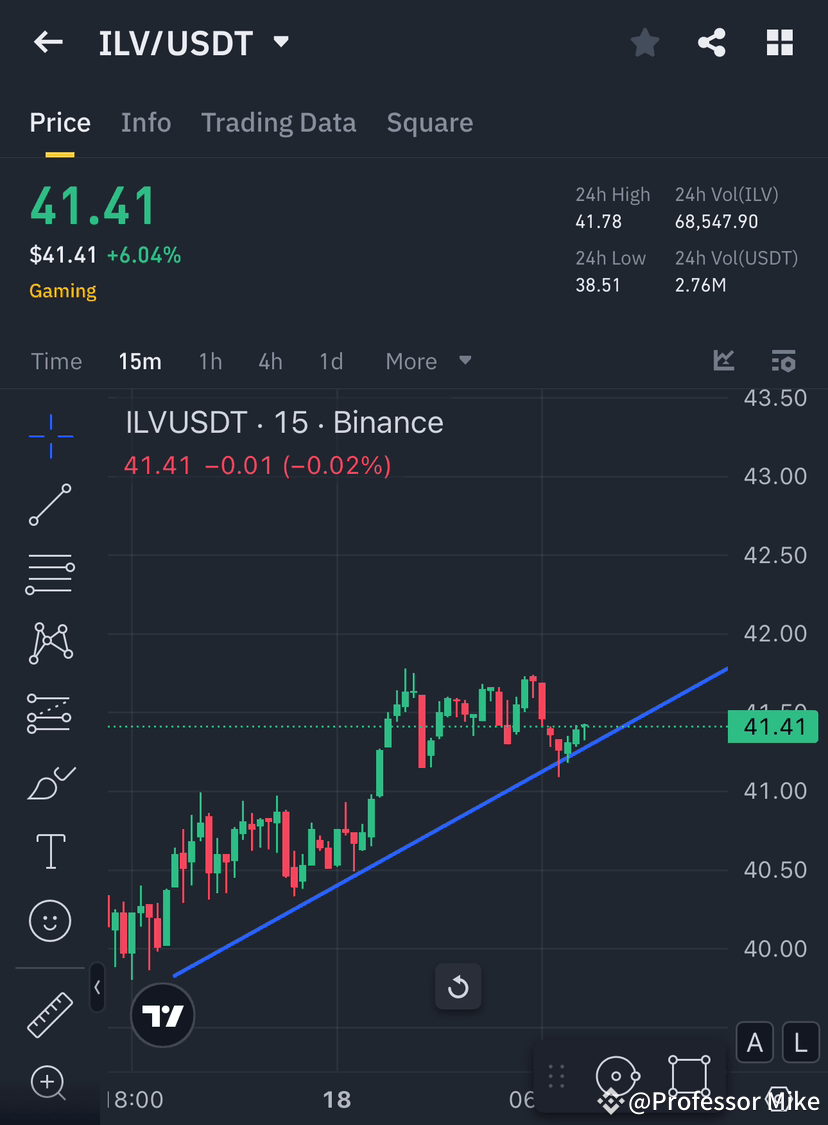Toggle the line chart view mode
The width and height of the screenshot is (828, 1125).
click(x=723, y=361)
